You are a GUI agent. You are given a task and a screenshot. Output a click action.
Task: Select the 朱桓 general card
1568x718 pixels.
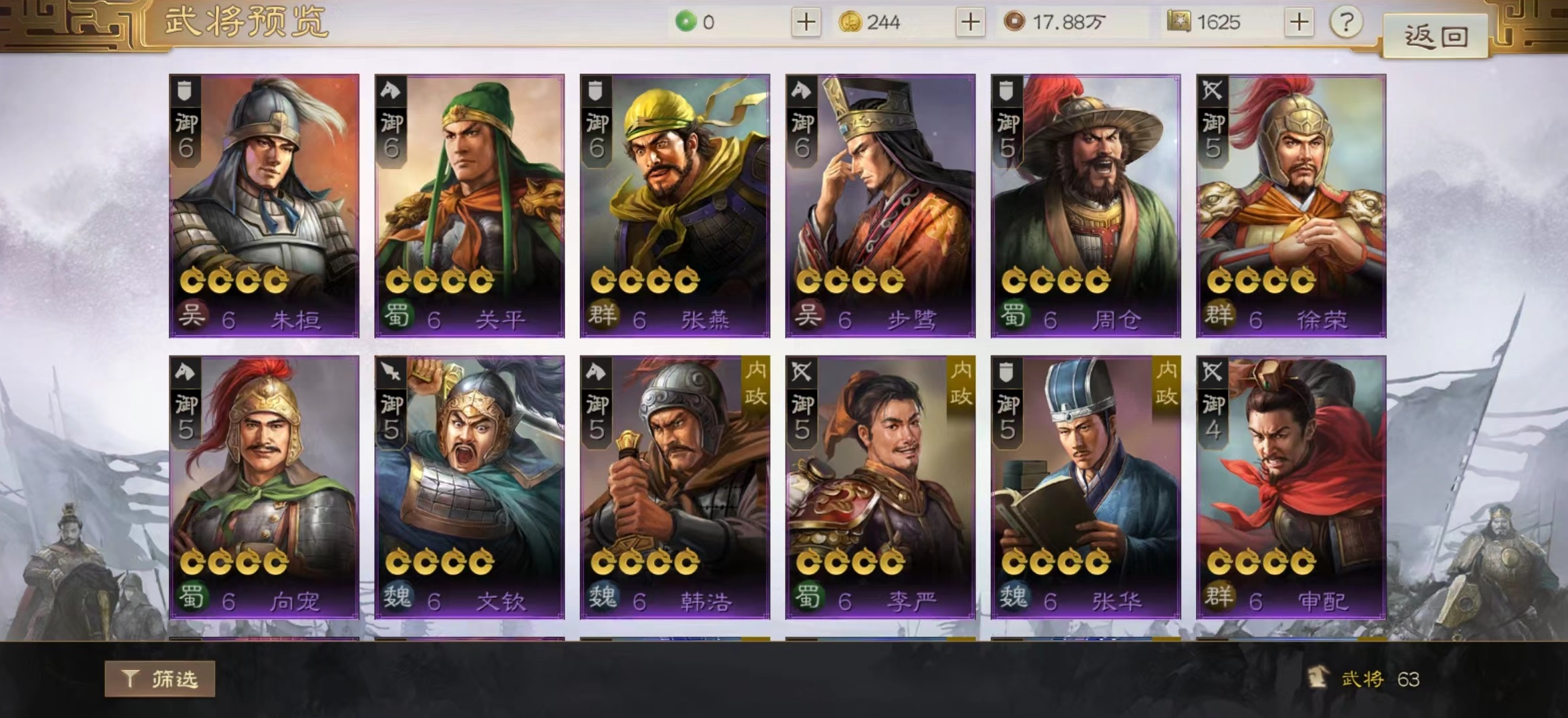coord(264,206)
